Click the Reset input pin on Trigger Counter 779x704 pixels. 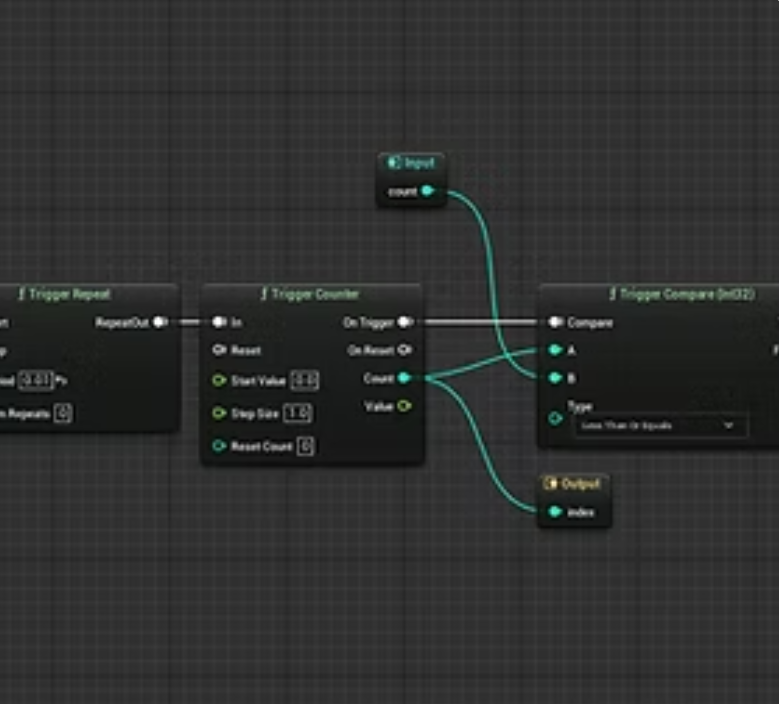[x=219, y=350]
